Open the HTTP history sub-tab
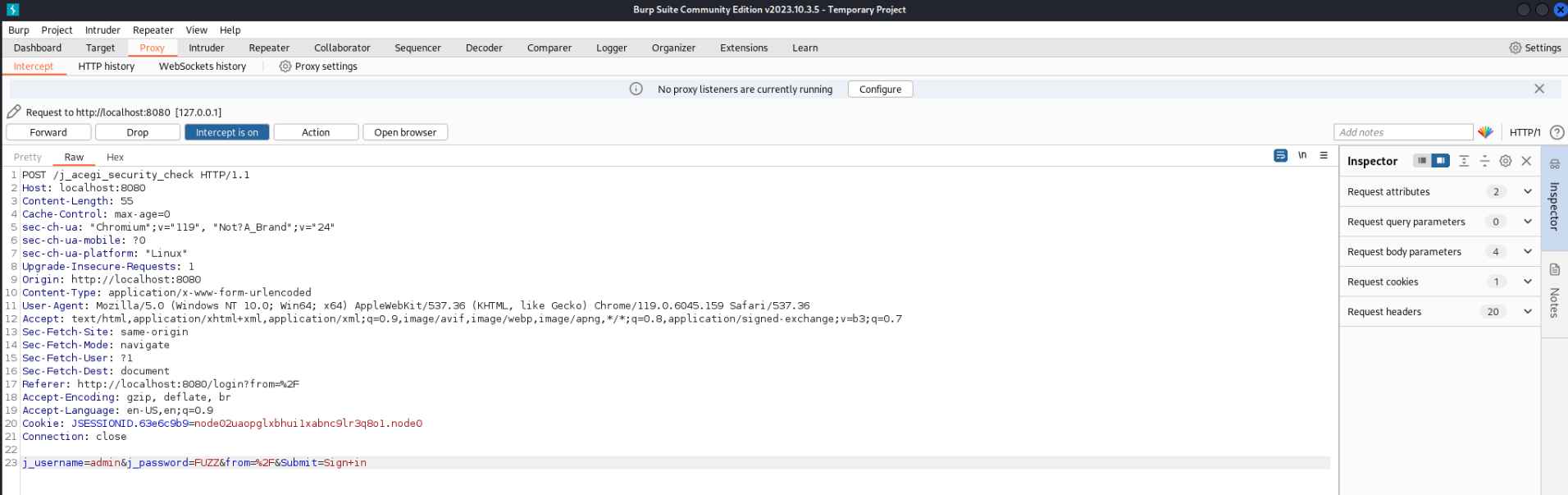Viewport: 1568px width, 495px height. [x=107, y=66]
